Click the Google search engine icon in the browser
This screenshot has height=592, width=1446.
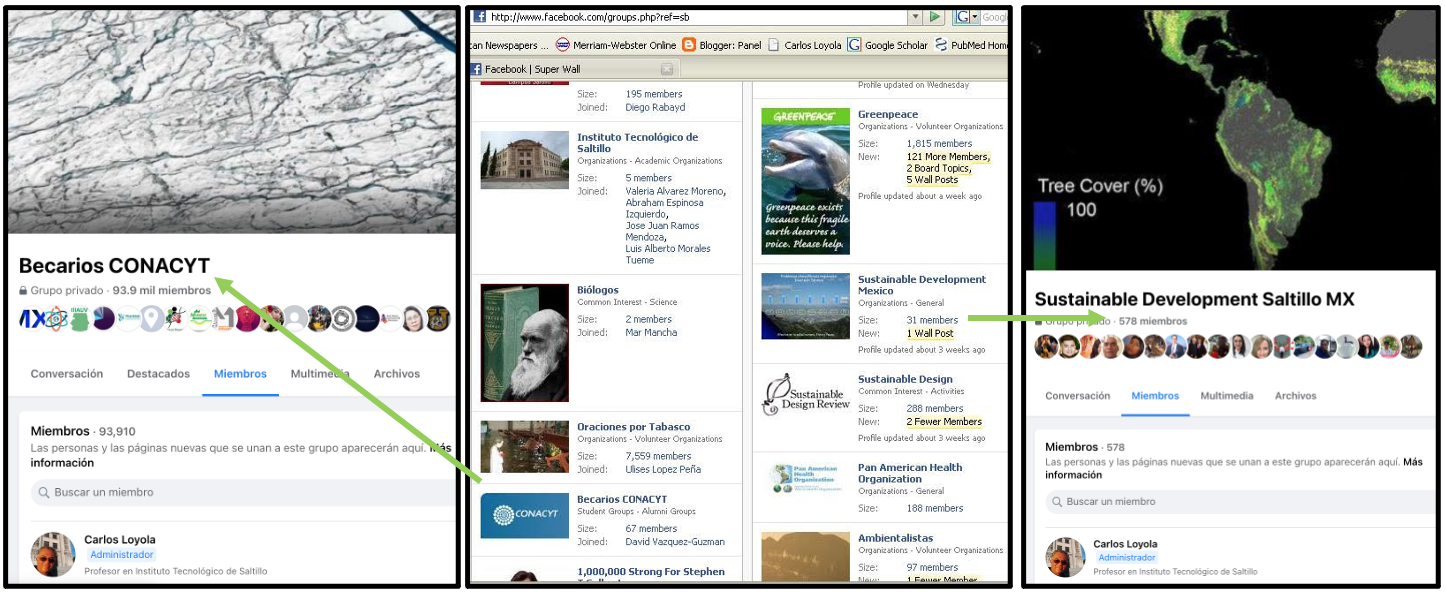[x=962, y=17]
